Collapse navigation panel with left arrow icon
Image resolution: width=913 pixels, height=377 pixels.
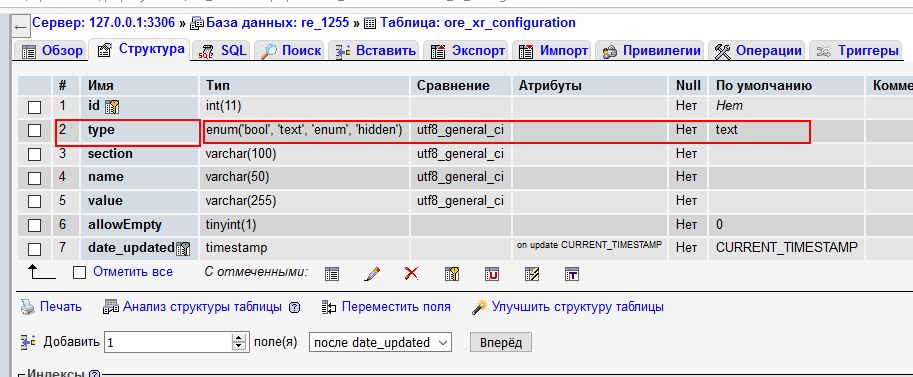coord(21,26)
